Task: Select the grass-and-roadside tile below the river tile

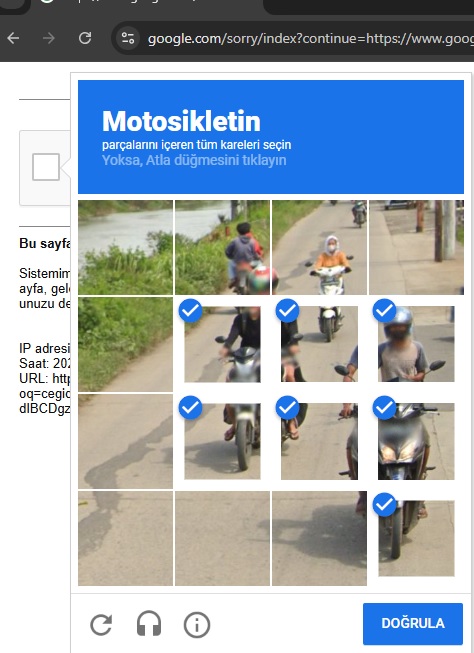Action: [125, 344]
